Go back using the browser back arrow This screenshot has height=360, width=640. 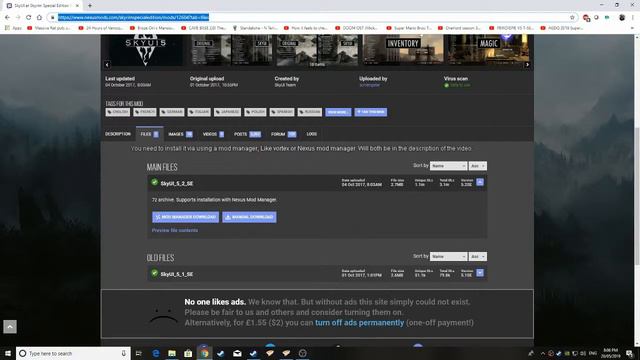click(7, 18)
